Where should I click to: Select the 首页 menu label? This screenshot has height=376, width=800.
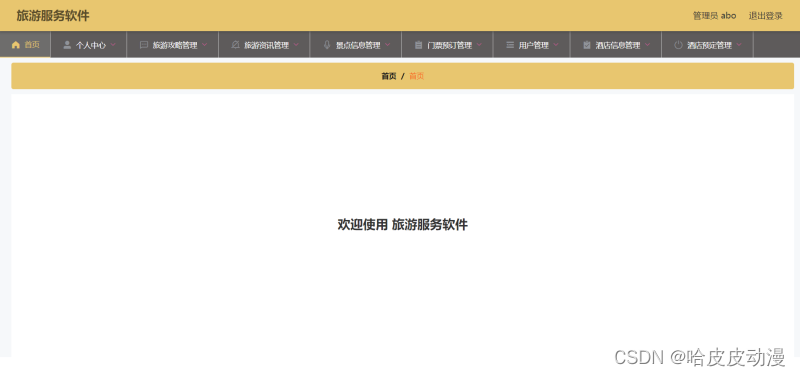pos(32,45)
